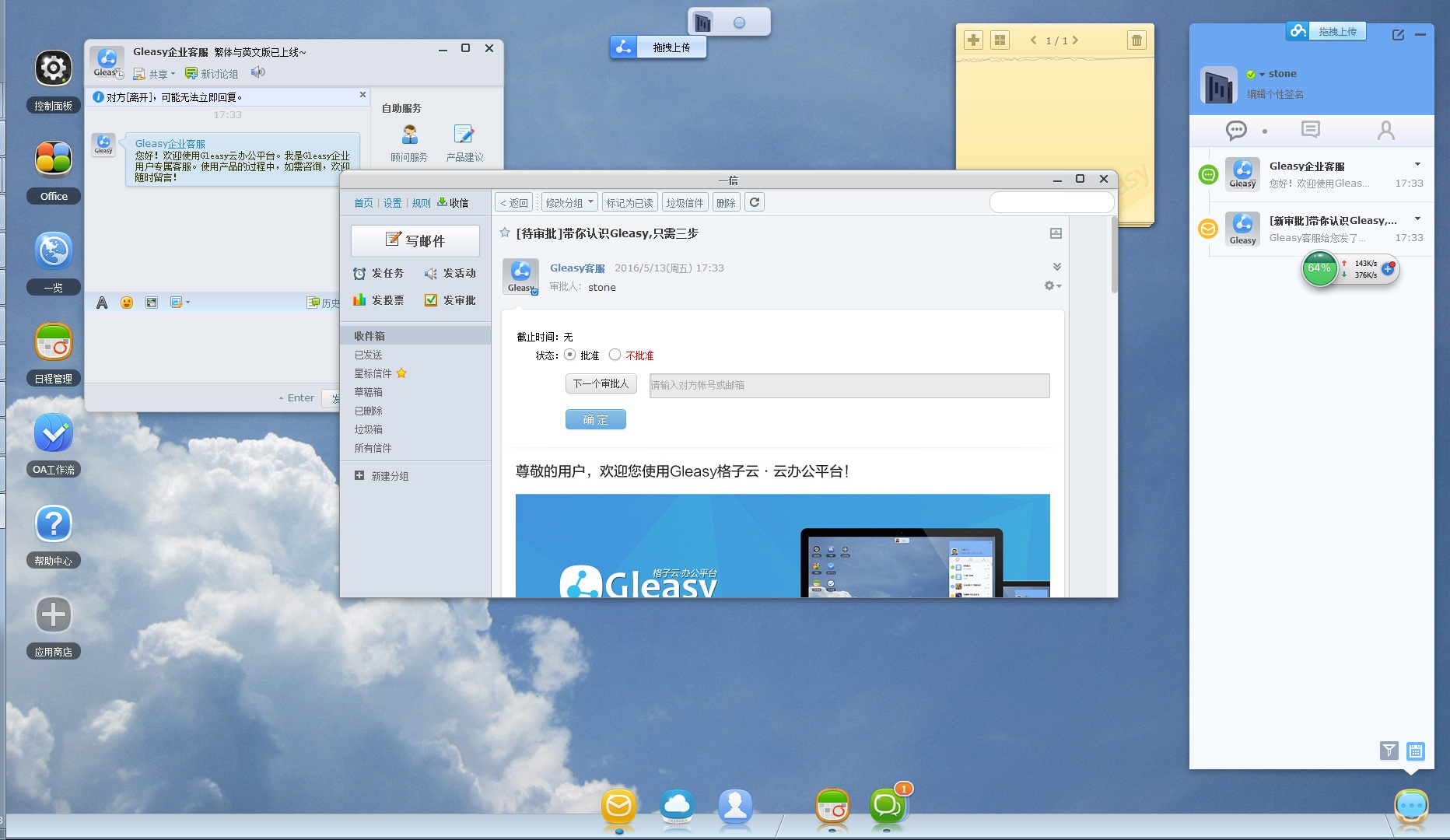Screen dimensions: 1450x840
Task: Delete the sticky note with trash icon
Action: point(1137,40)
